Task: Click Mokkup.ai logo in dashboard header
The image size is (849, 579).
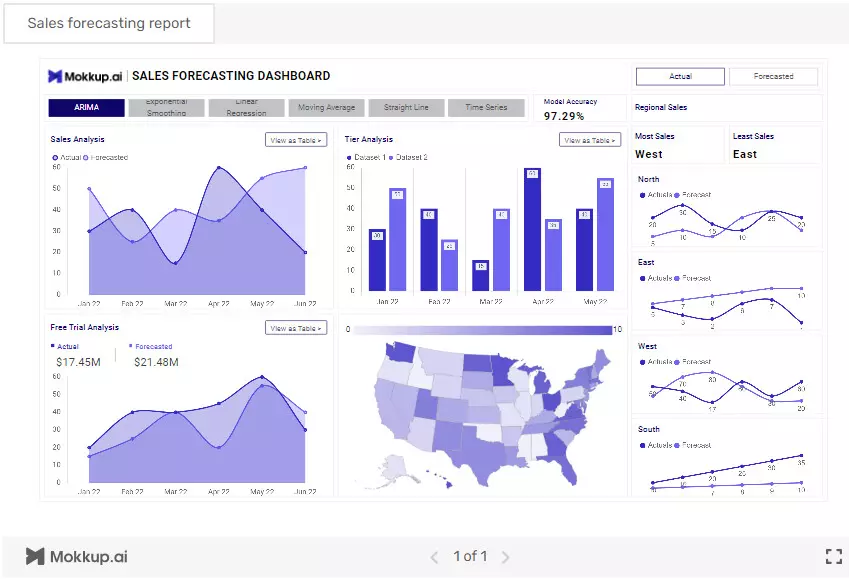Action: (86, 76)
